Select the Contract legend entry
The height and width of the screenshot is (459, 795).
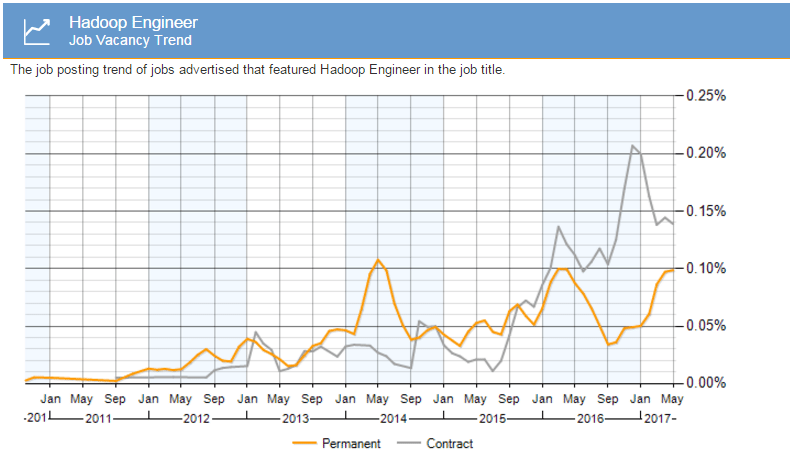pos(436,444)
